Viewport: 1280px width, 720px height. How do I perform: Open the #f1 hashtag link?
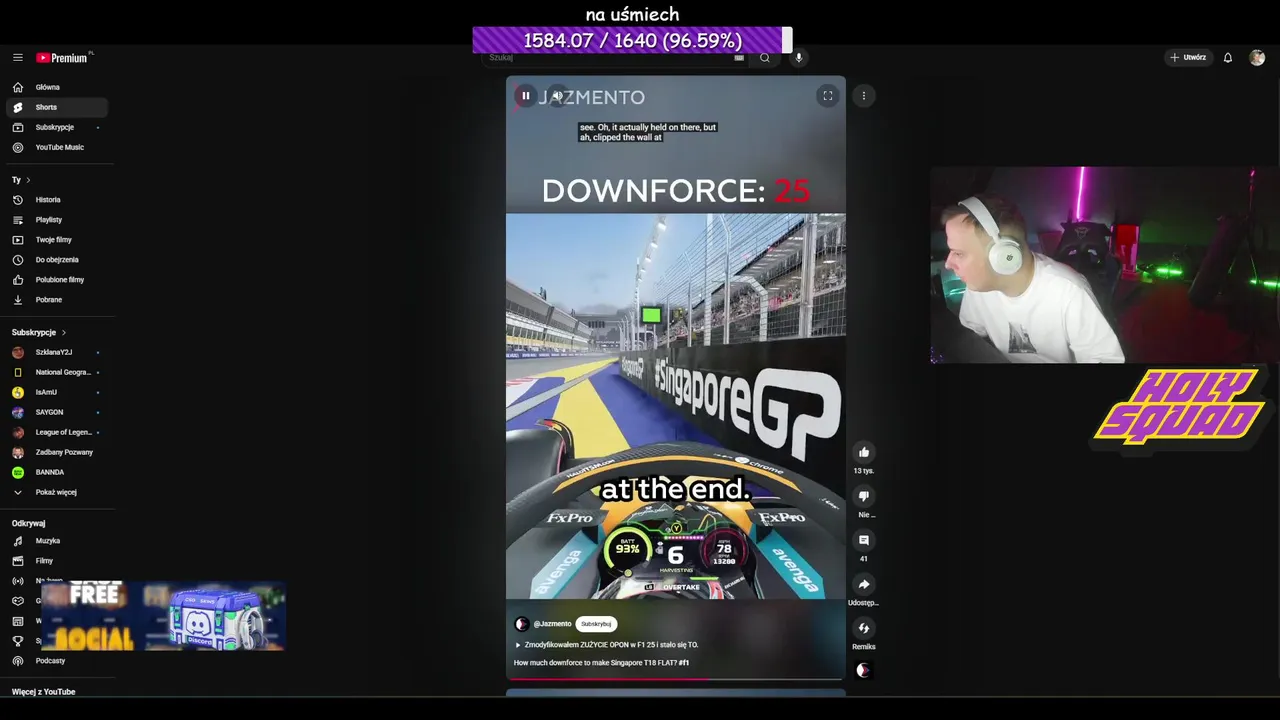click(x=684, y=662)
